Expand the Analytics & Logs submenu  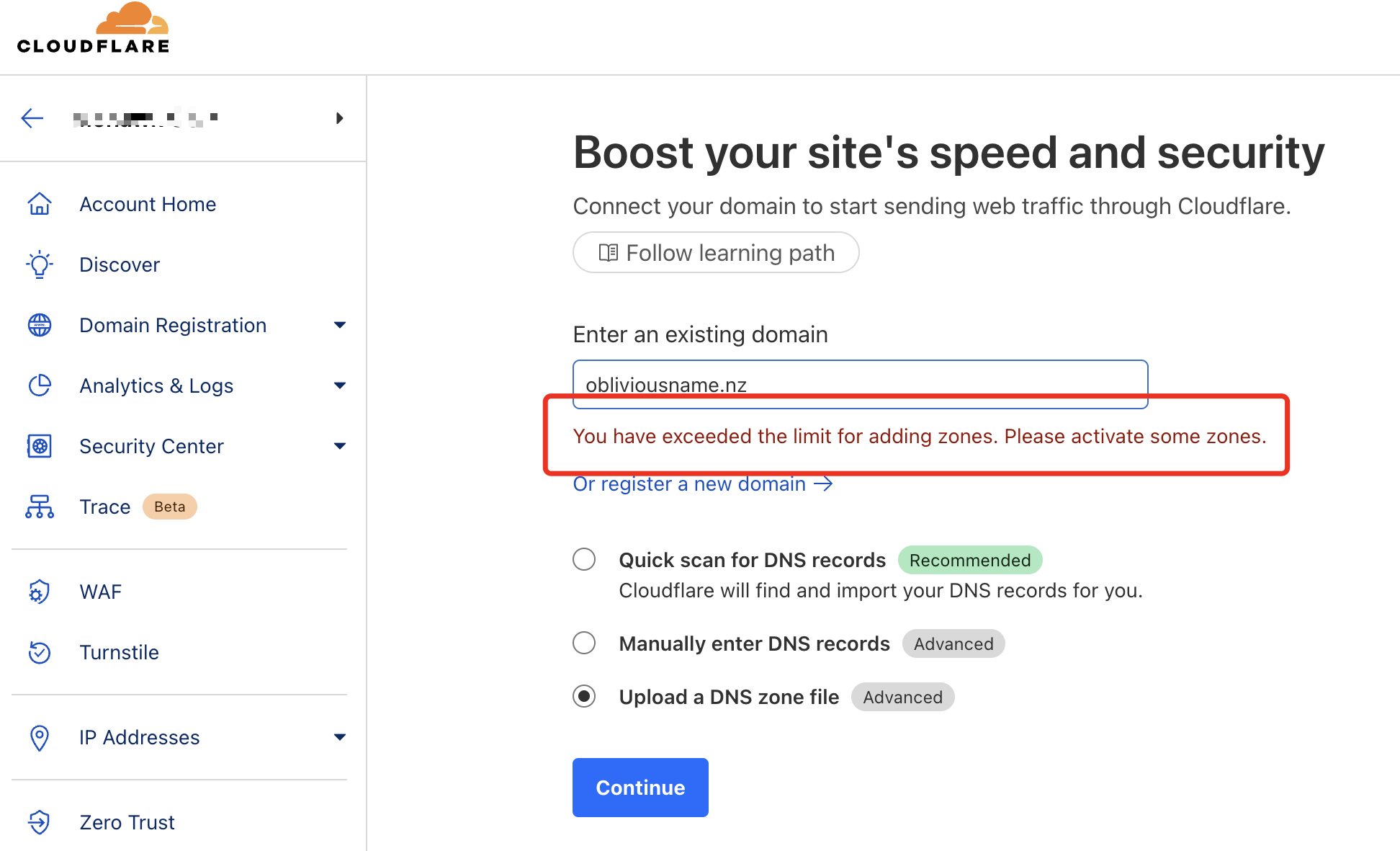tap(340, 386)
